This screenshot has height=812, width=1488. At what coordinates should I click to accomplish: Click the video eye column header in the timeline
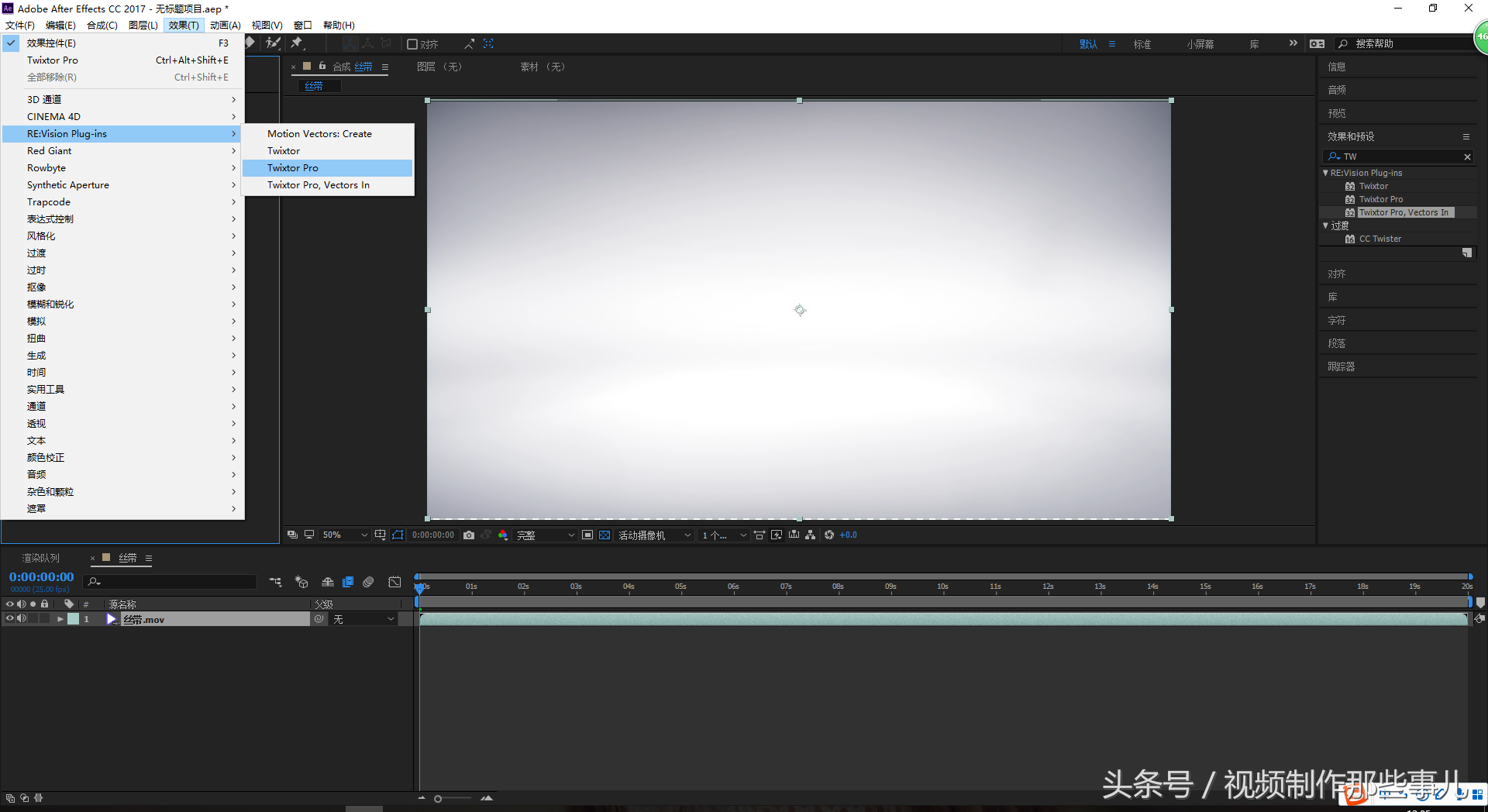pyautogui.click(x=10, y=604)
